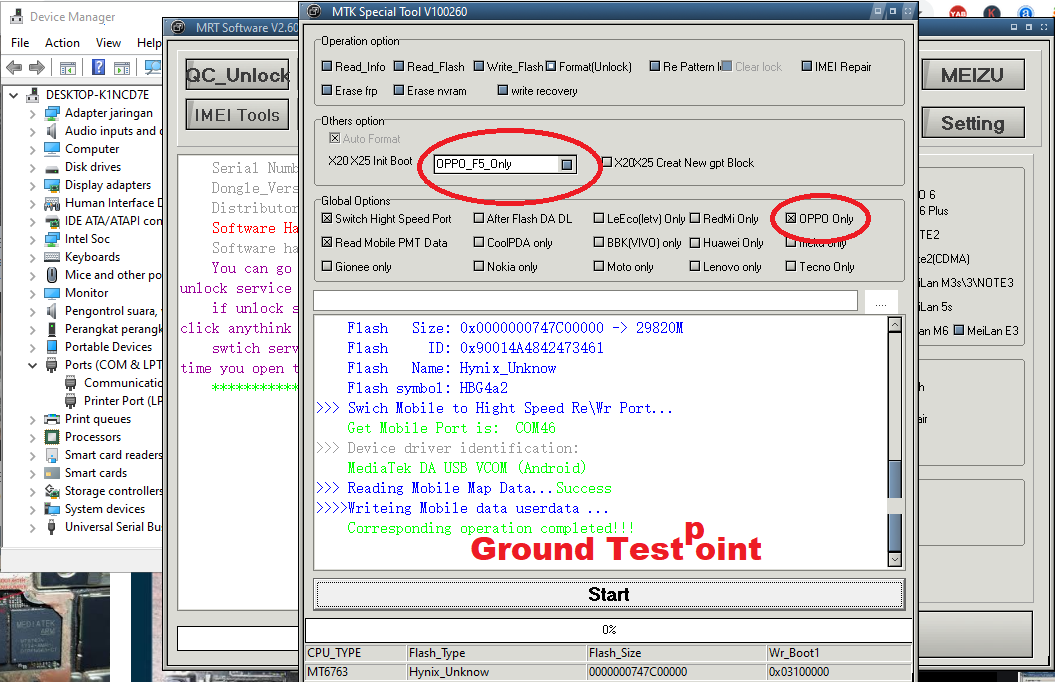Image resolution: width=1055 pixels, height=682 pixels.
Task: Click the System devices icon
Action: click(52, 509)
